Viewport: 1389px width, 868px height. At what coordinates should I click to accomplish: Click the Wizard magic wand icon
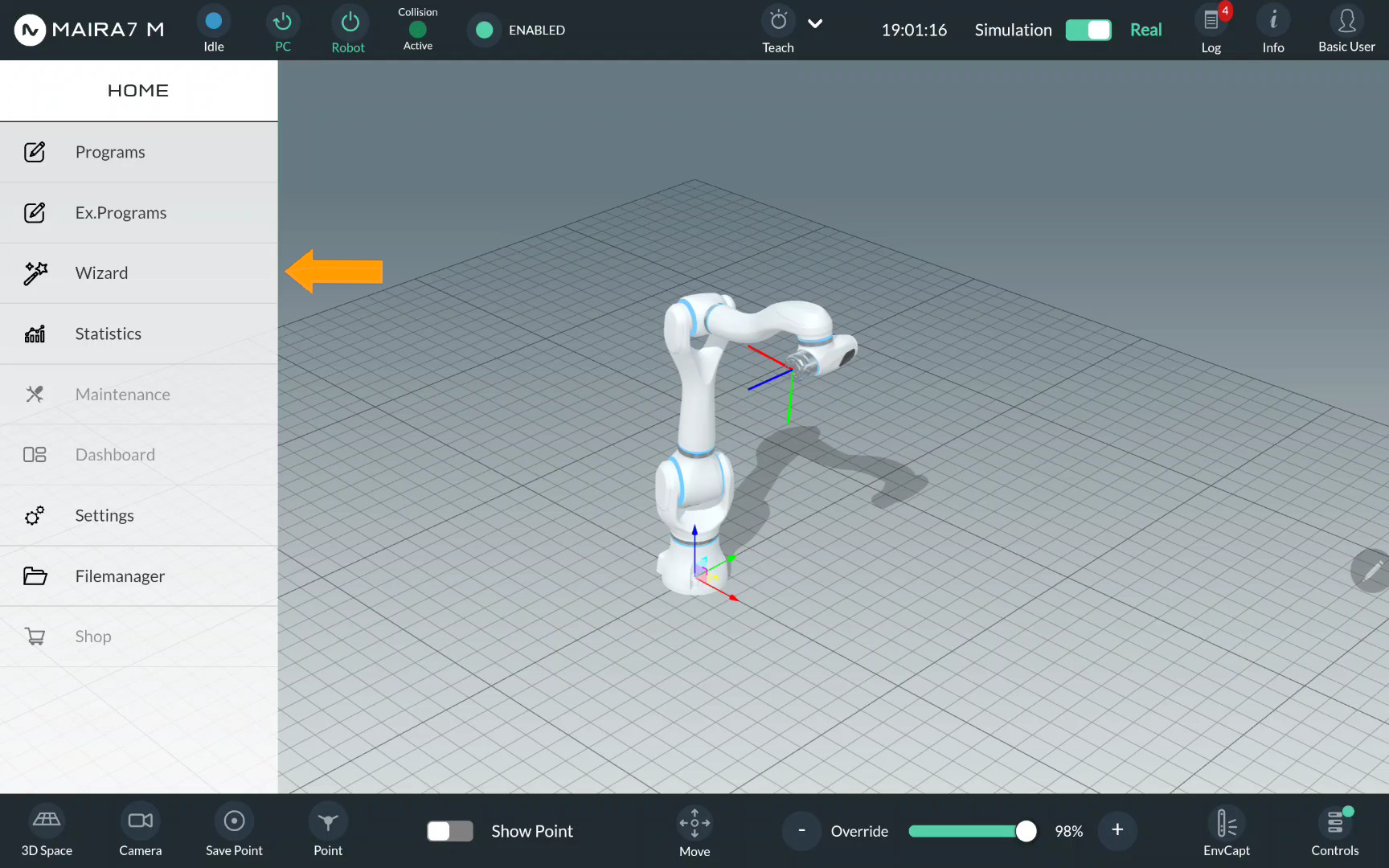click(35, 273)
